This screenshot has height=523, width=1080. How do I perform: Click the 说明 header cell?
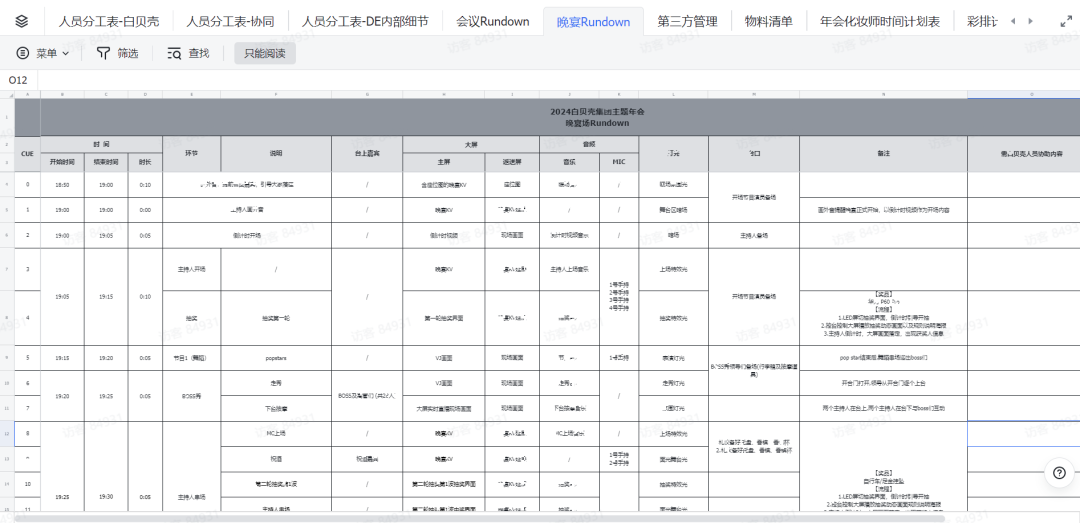click(276, 154)
